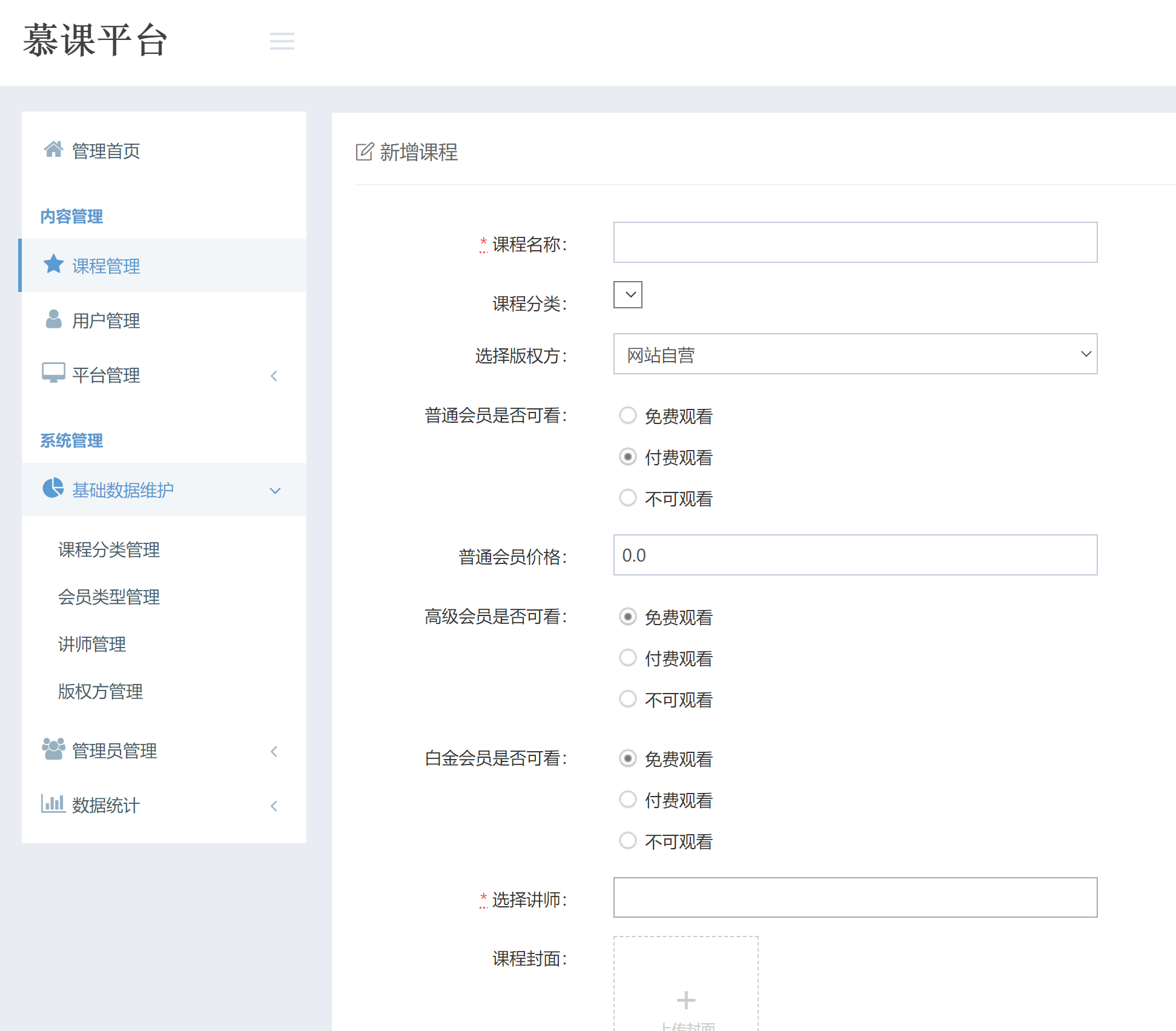Open the 选择版权方 dropdown showing 网站自营
1176x1031 pixels.
coord(855,354)
